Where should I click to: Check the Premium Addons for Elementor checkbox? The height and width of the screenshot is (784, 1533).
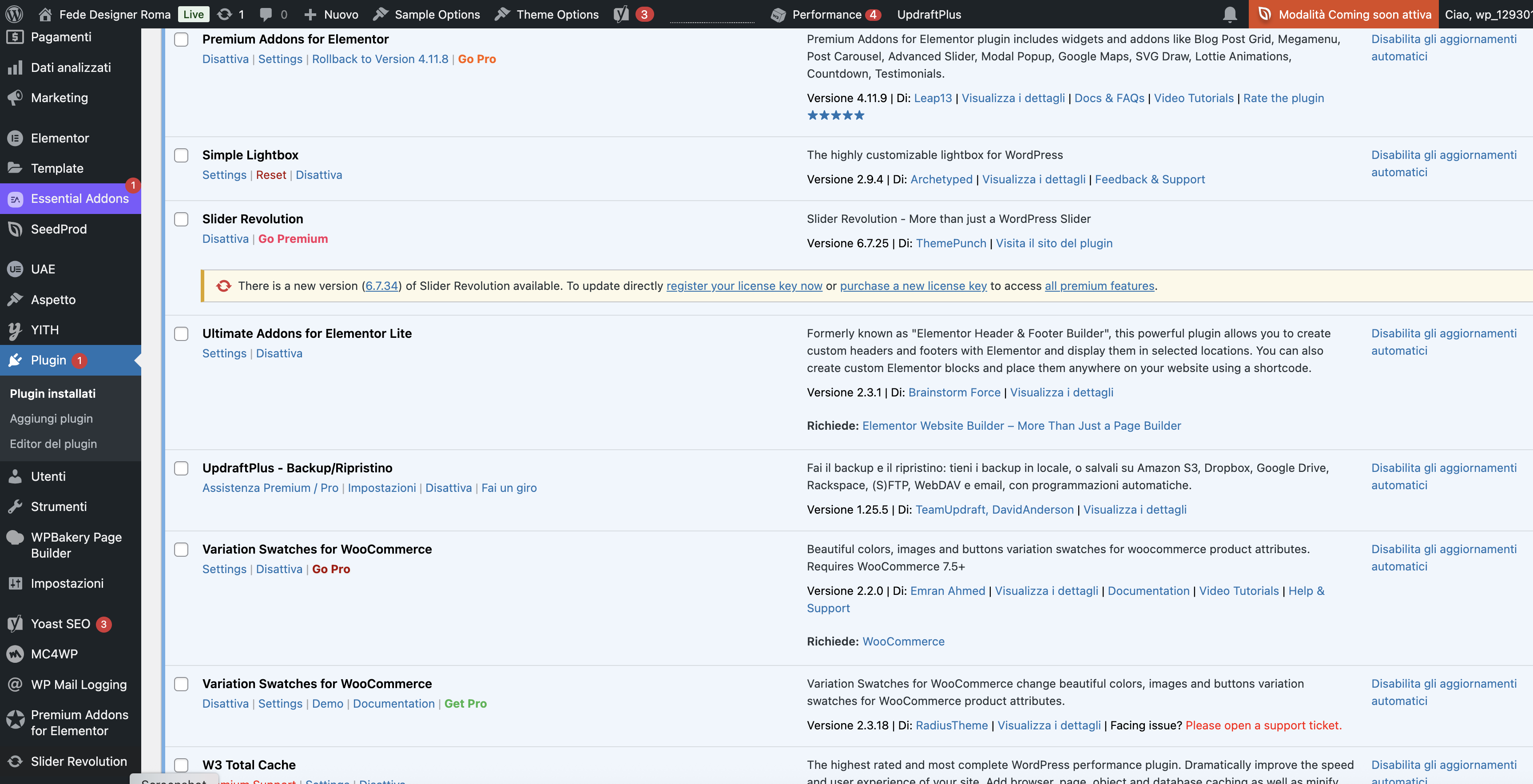(x=181, y=39)
